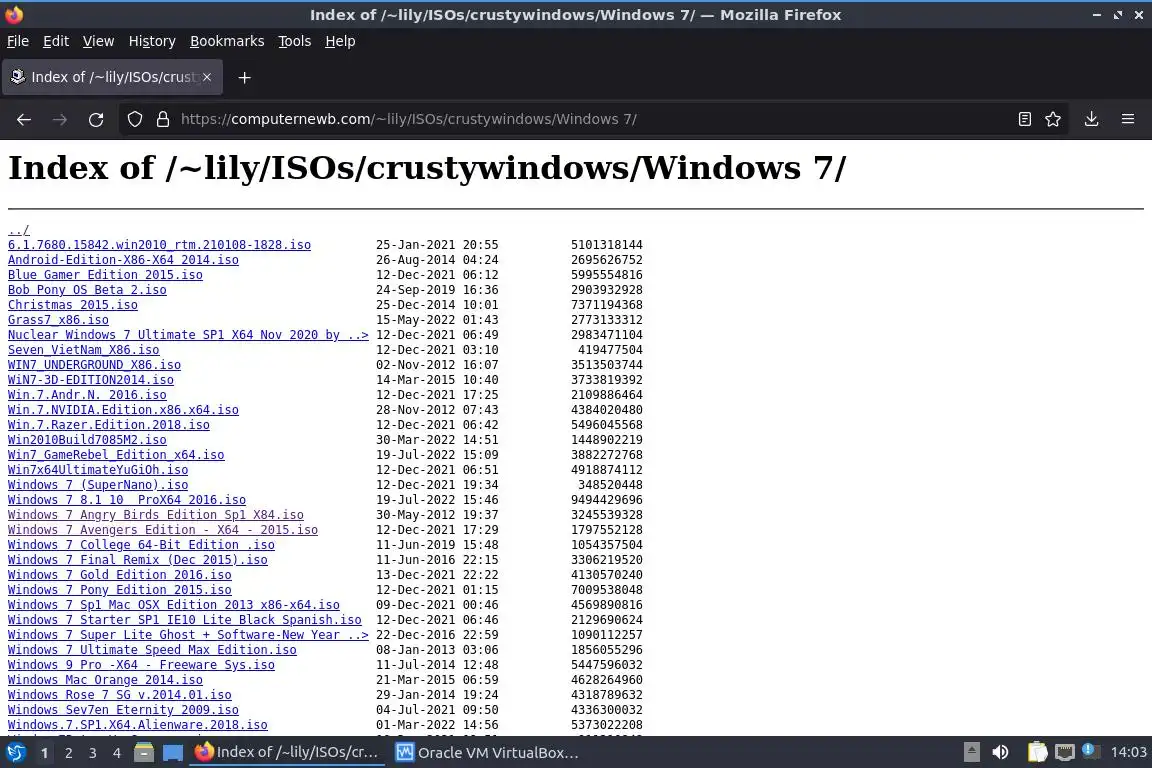1152x768 pixels.
Task: Close the Index of /~lily tab
Action: point(207,77)
